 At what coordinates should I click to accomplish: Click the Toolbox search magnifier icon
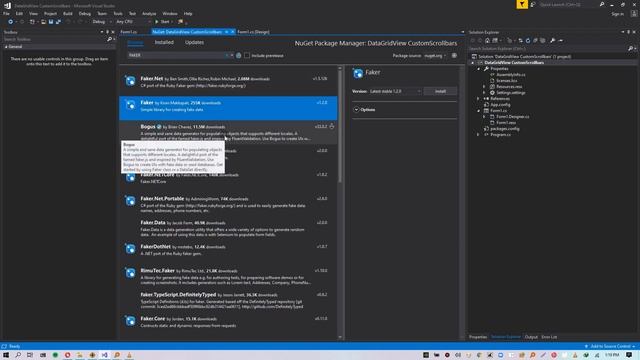tap(109, 39)
